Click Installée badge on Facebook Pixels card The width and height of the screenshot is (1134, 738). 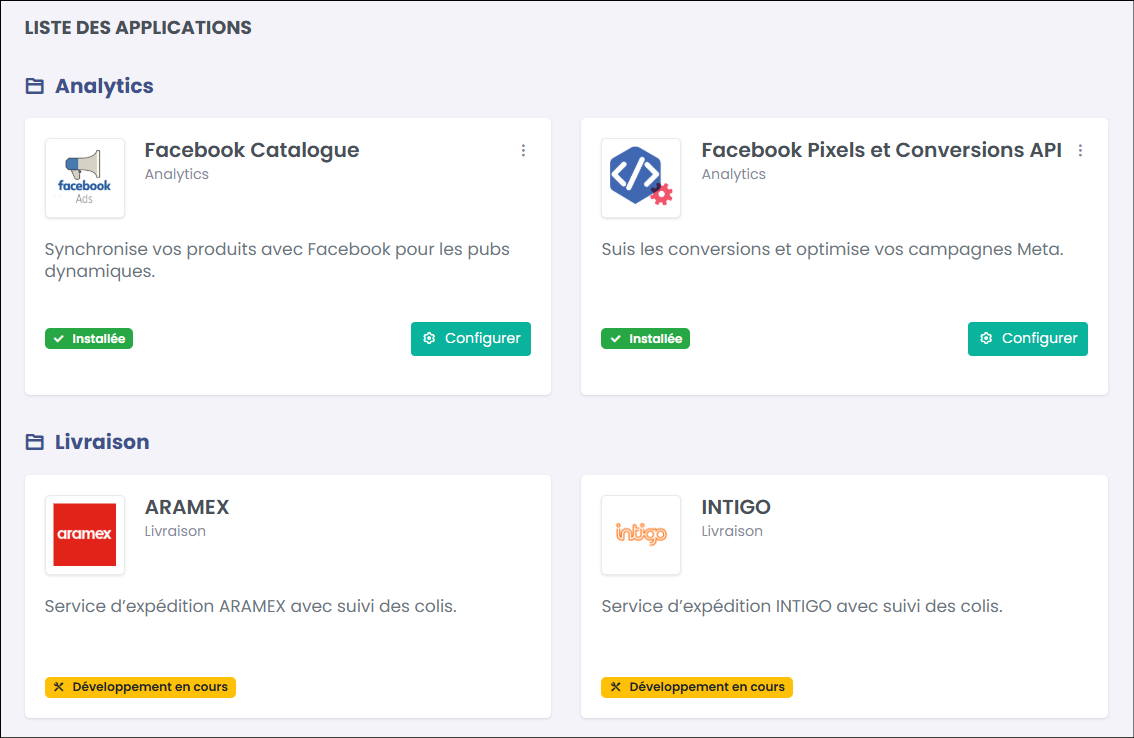(x=645, y=339)
